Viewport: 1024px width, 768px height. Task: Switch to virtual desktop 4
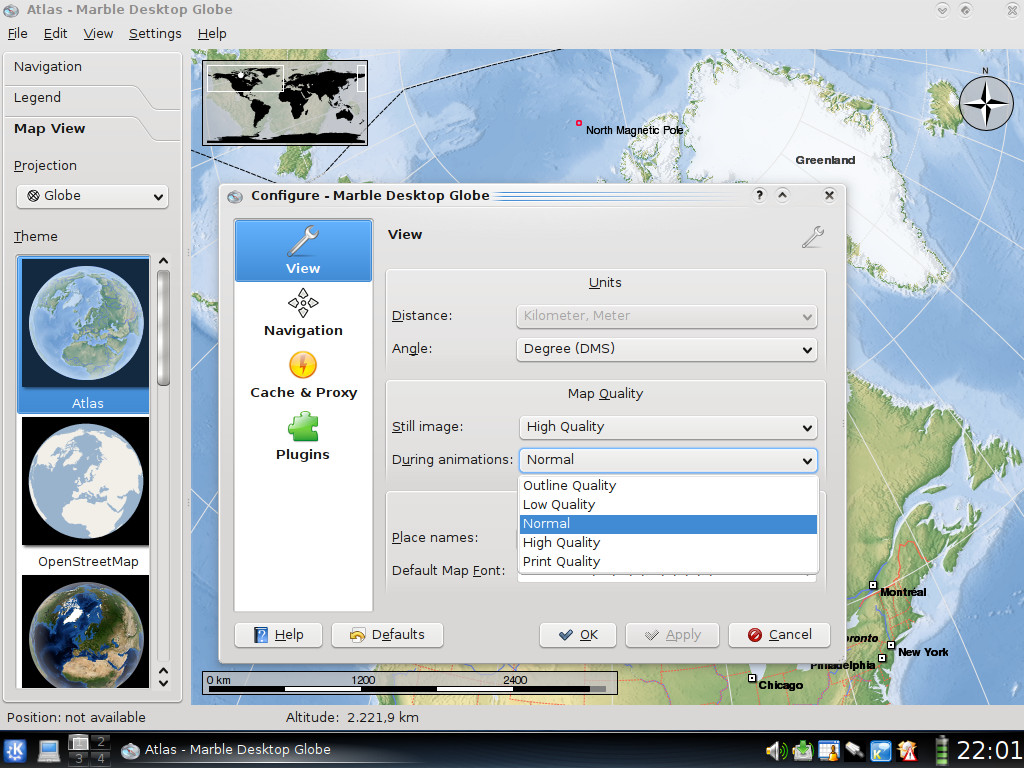pyautogui.click(x=101, y=758)
